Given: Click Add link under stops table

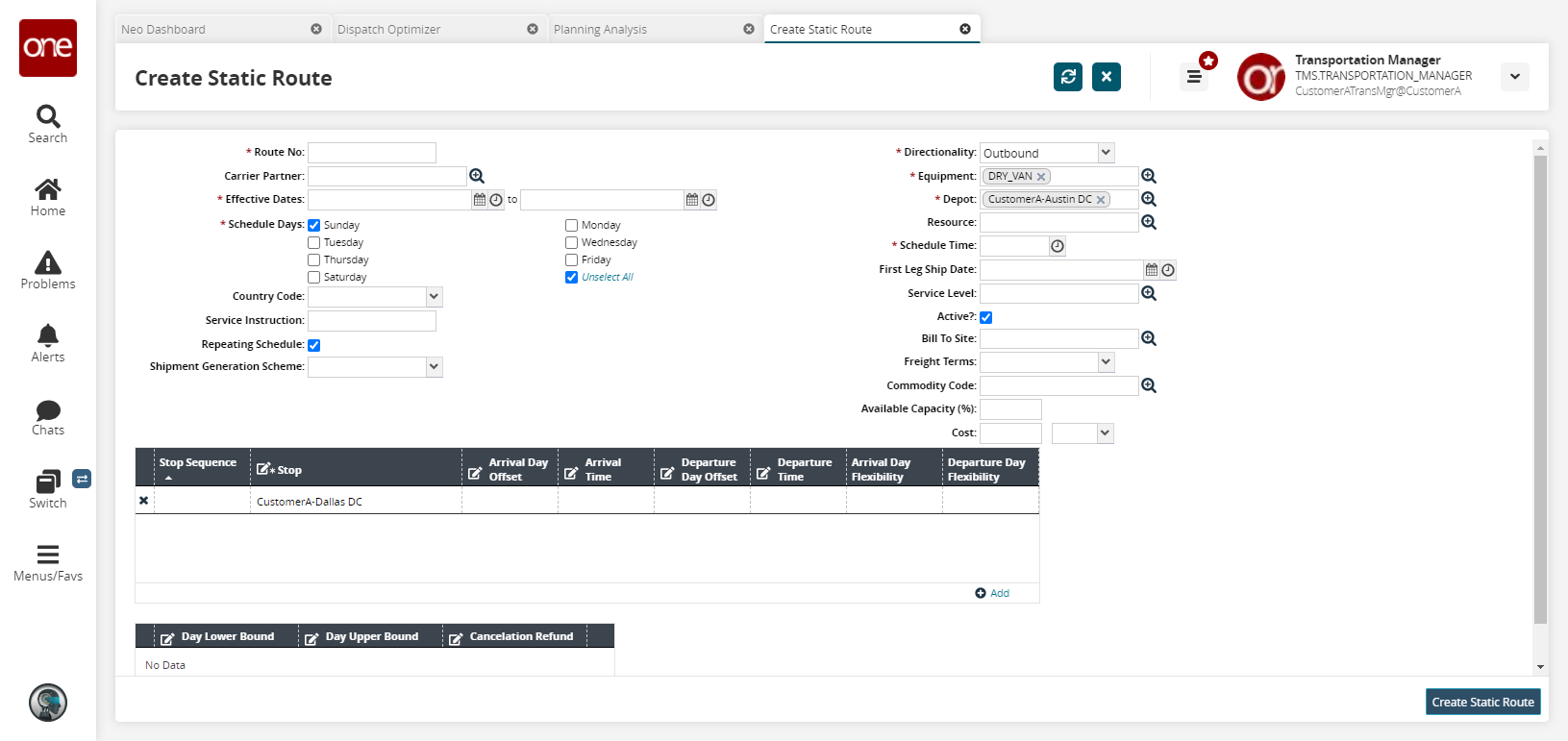Looking at the screenshot, I should (x=992, y=593).
